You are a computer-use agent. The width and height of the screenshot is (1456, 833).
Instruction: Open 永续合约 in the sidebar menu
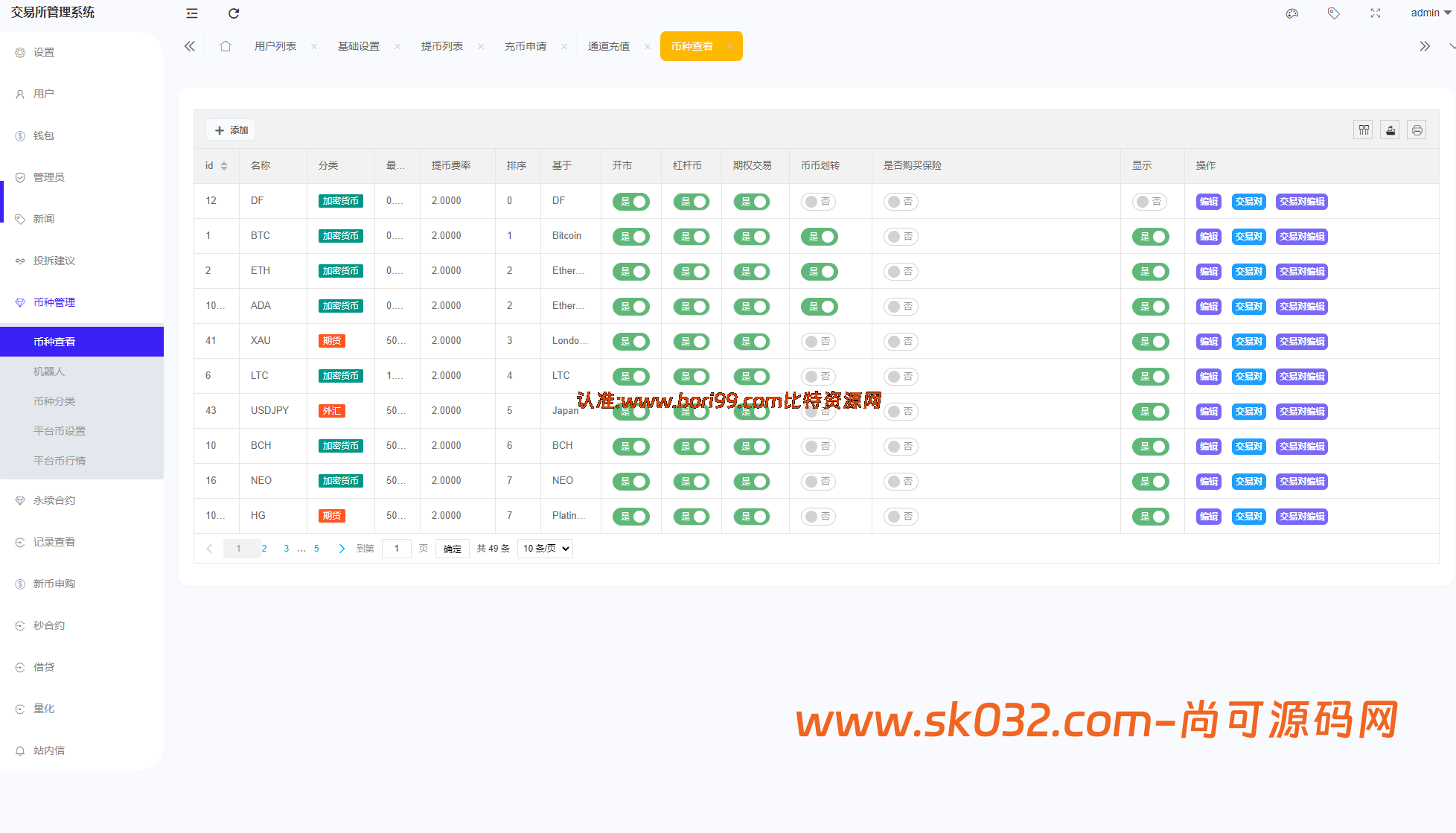(54, 500)
